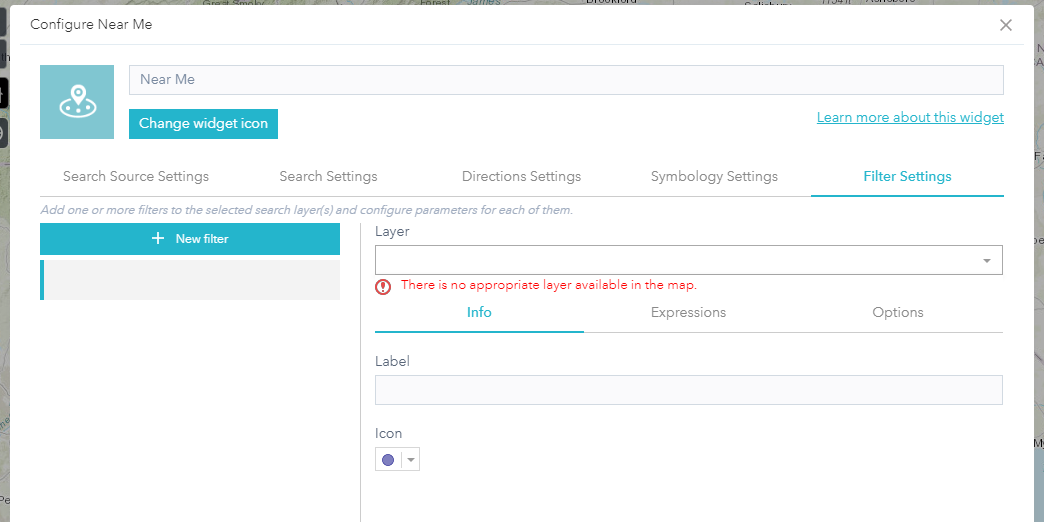Go to the Directions Settings tab
Image resolution: width=1044 pixels, height=522 pixels.
pos(521,176)
